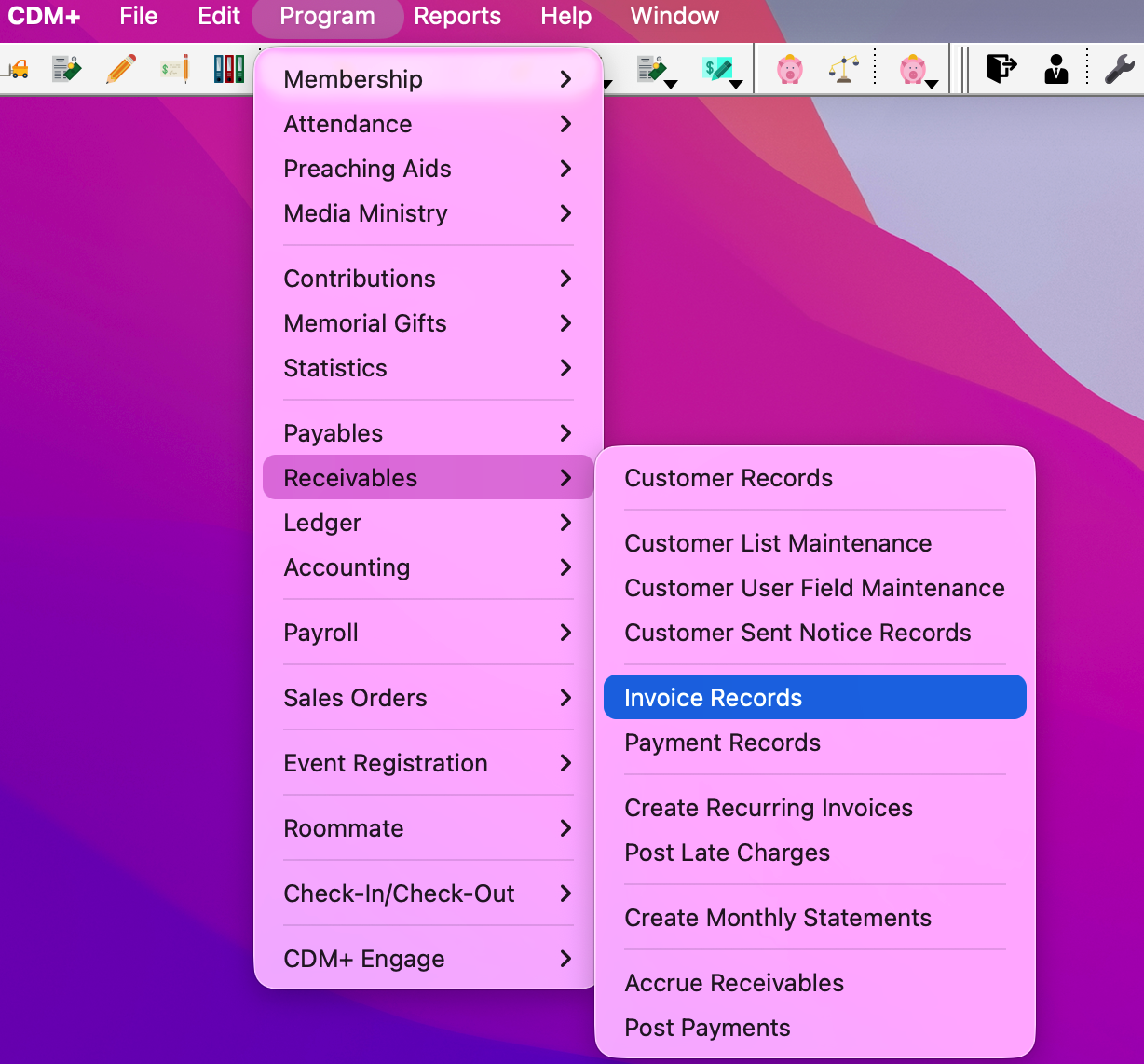Choose Roommate from the Program menu

pyautogui.click(x=429, y=828)
